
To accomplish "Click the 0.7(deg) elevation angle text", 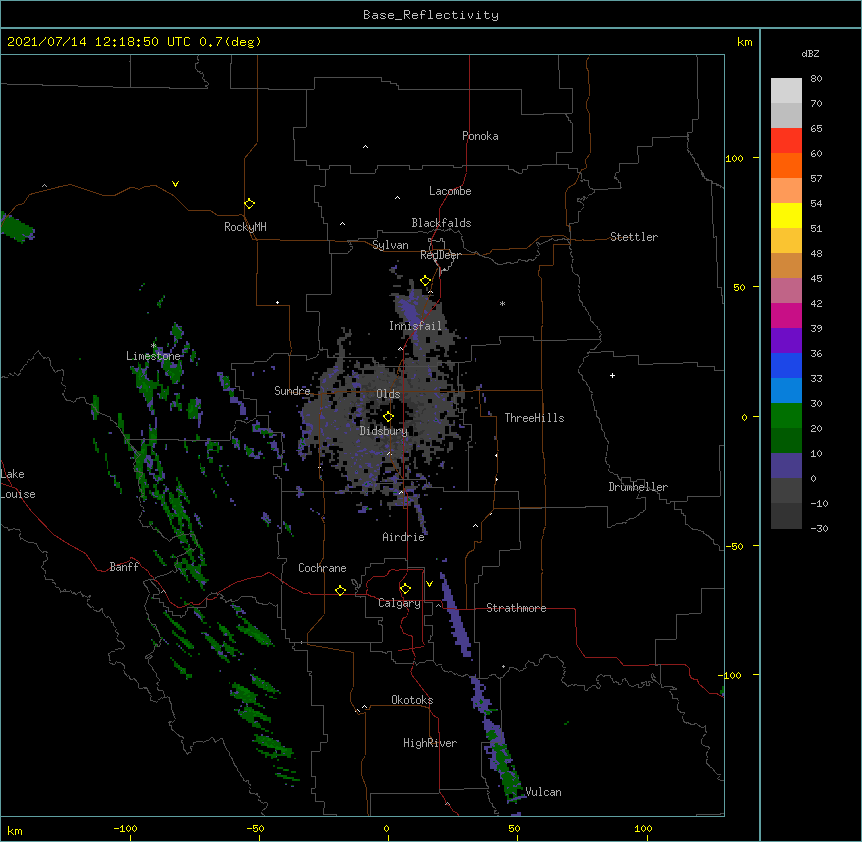I will 230,42.
